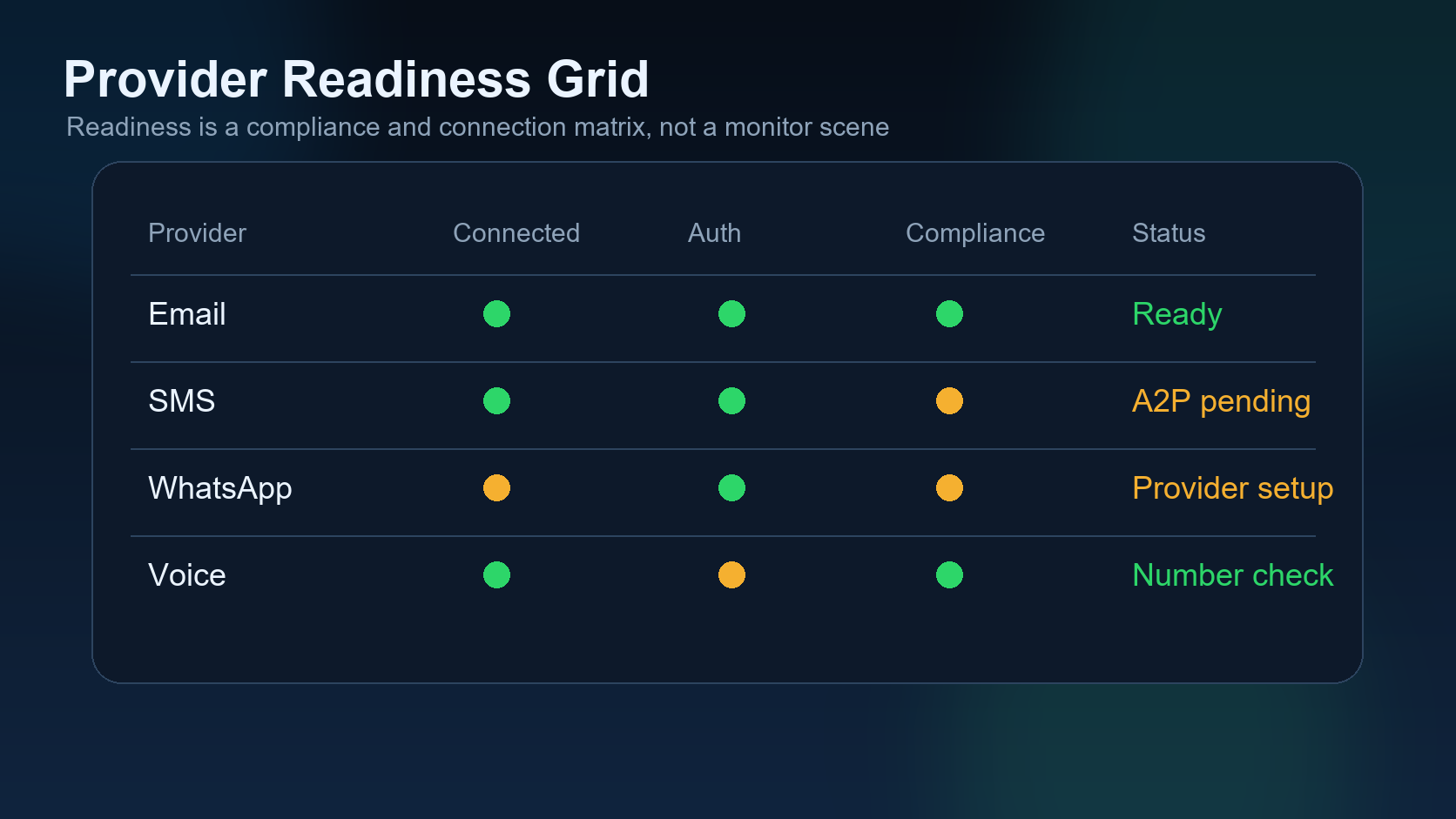Click the Provider setup status
1456x819 pixels.
click(x=1232, y=488)
